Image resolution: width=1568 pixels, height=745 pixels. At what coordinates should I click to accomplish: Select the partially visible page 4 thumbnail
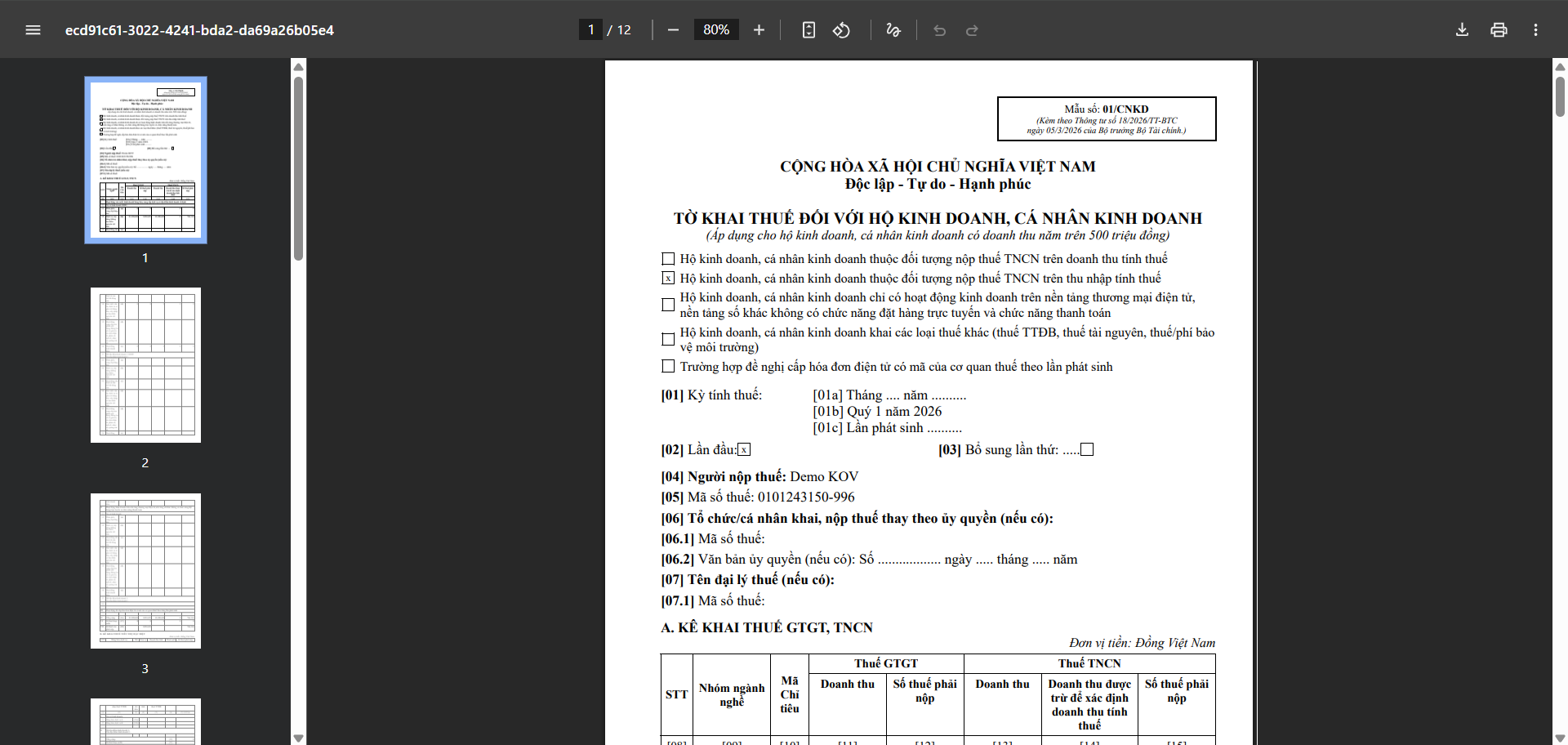click(145, 721)
